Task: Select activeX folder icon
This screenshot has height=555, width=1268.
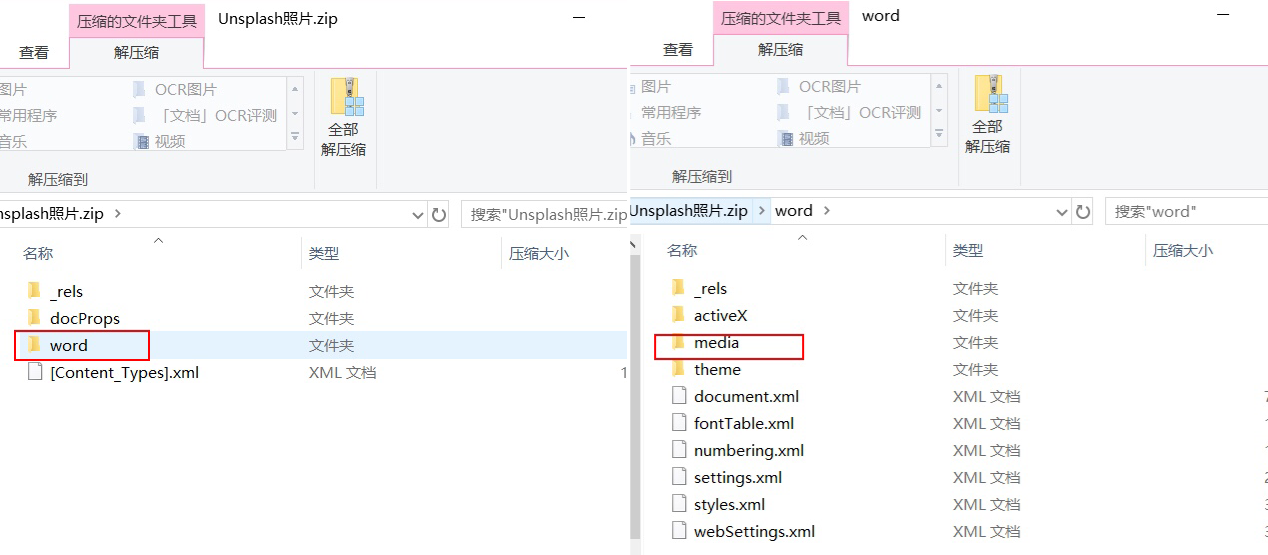Action: (679, 315)
